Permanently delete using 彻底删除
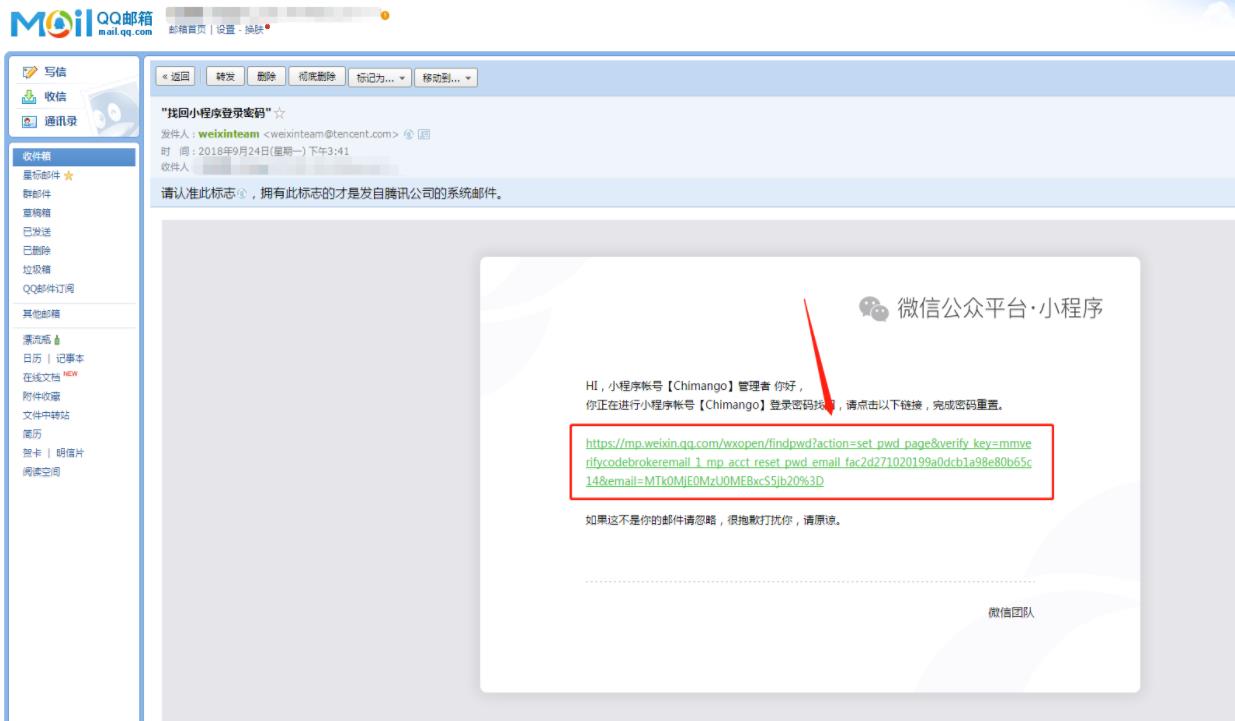This screenshot has width=1235, height=721. [317, 77]
